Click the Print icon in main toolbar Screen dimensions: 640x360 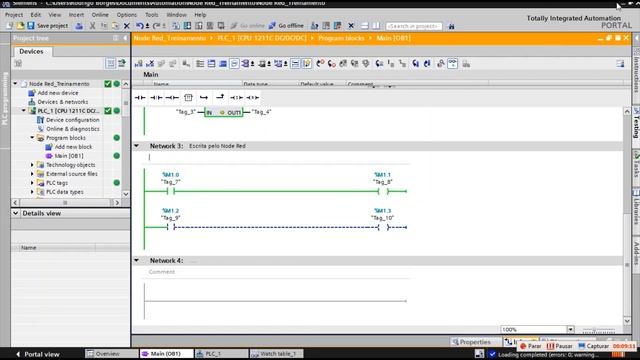coord(79,26)
